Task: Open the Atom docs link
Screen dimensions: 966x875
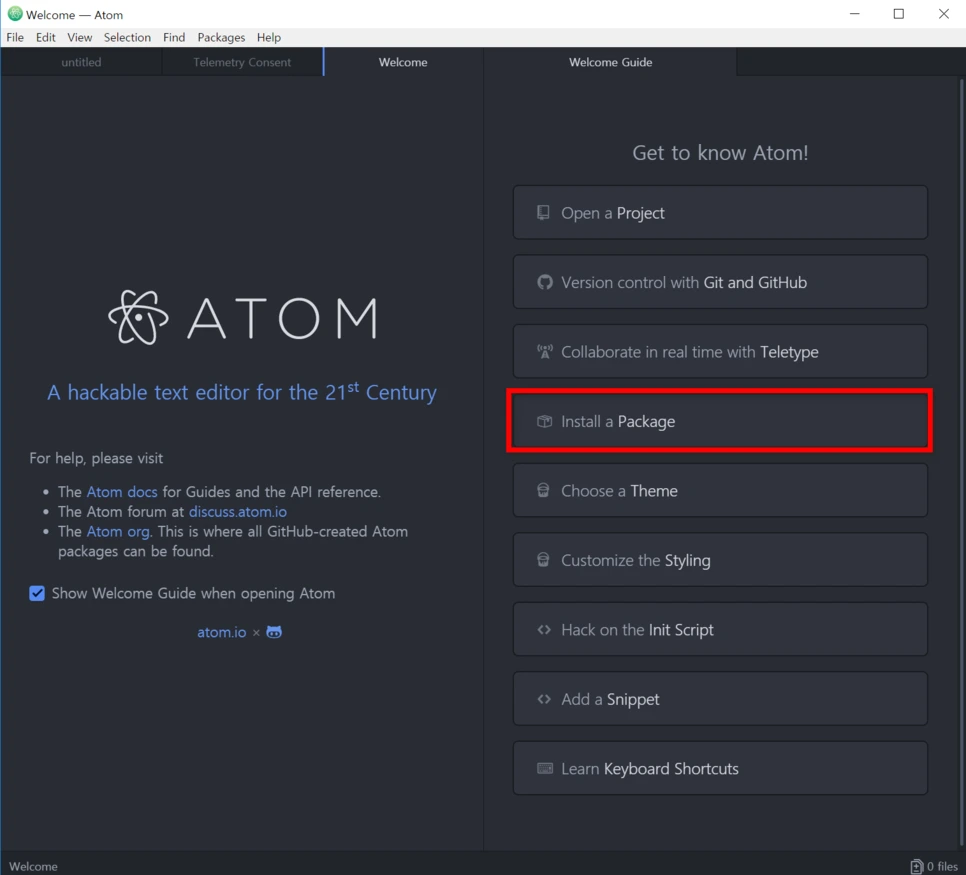Action: coord(122,492)
